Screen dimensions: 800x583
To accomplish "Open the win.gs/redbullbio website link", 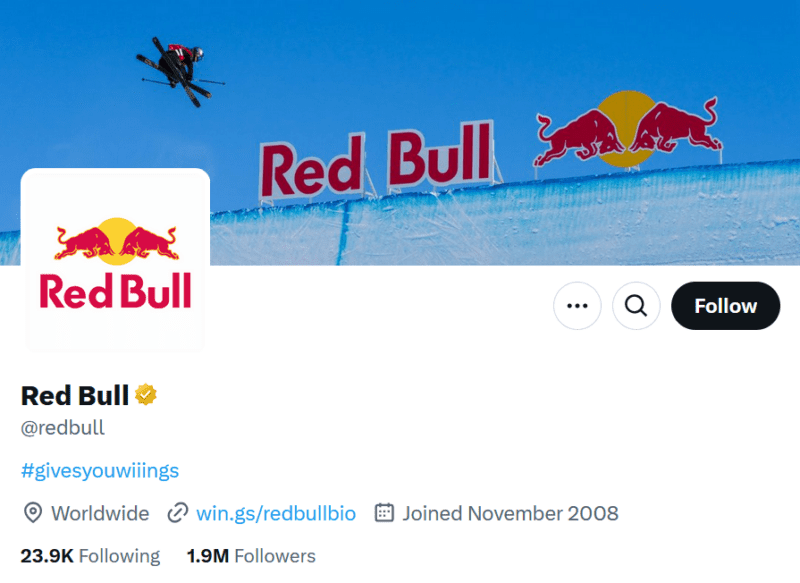I will 276,513.
